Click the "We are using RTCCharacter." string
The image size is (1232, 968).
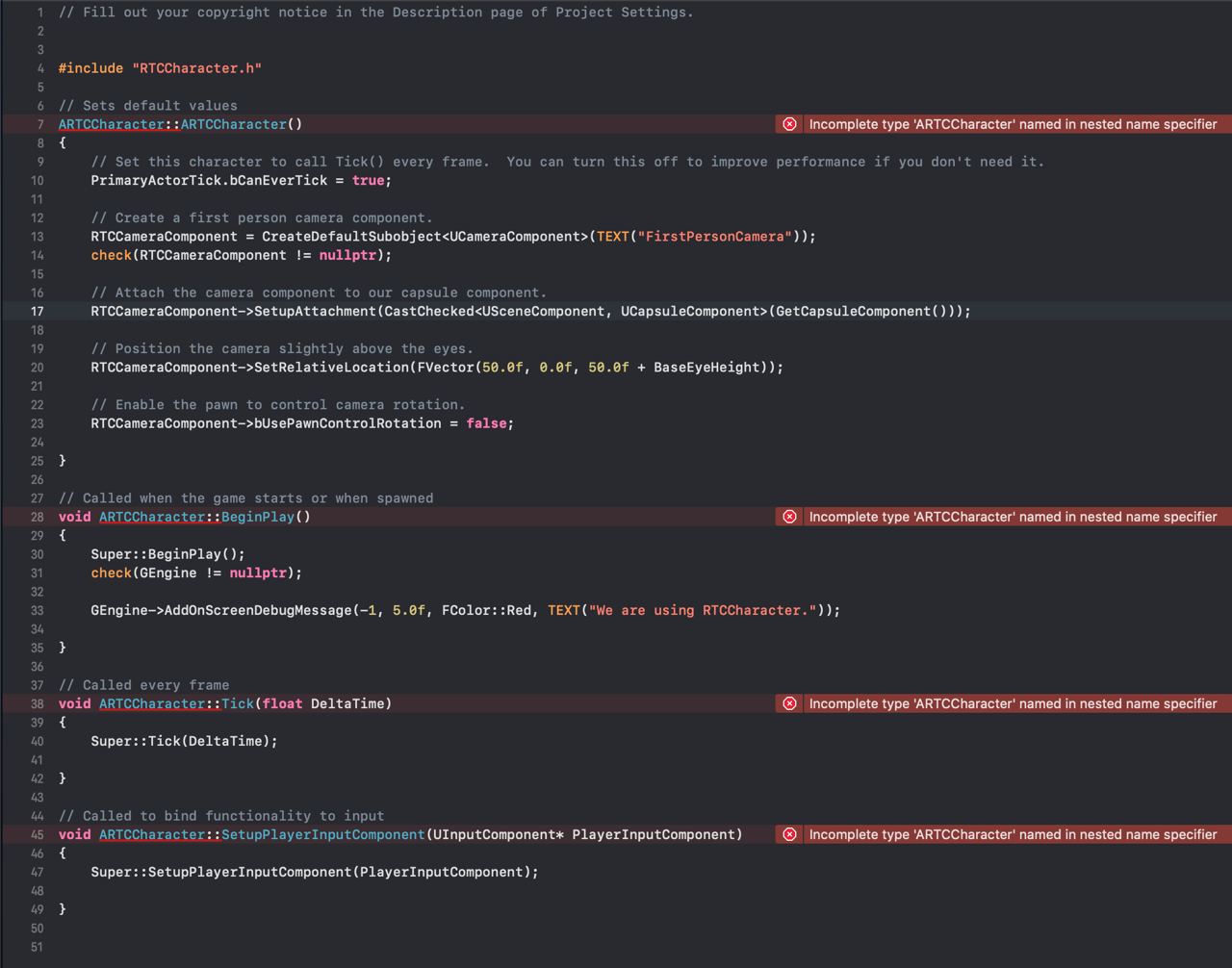(x=703, y=610)
